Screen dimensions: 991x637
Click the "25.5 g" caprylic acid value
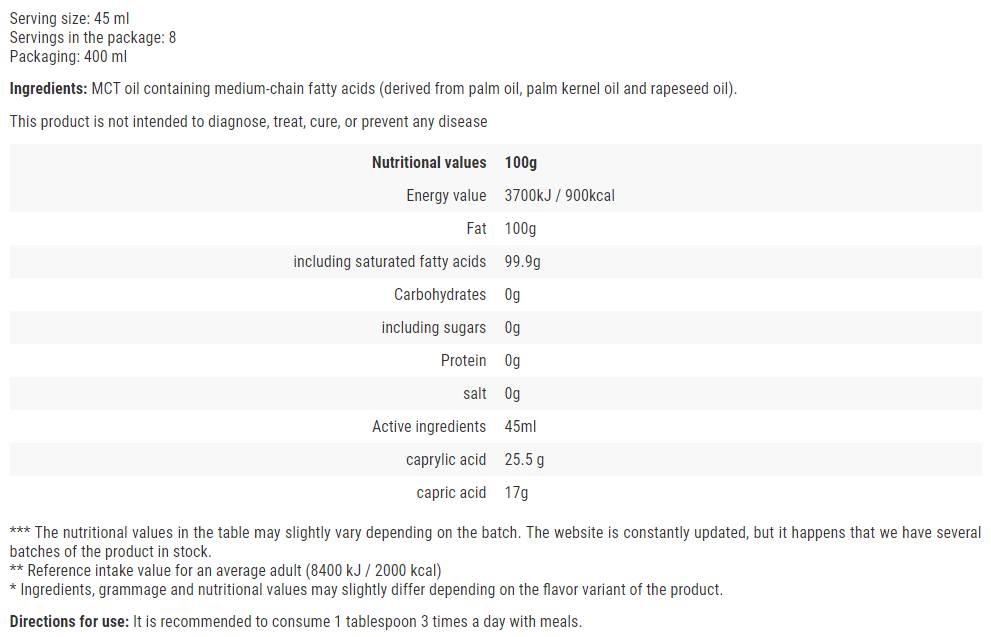point(525,460)
